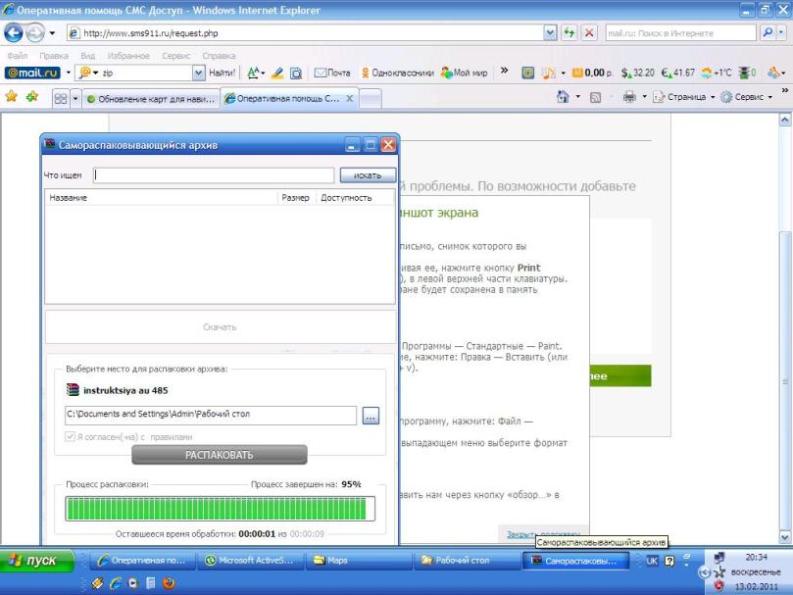793x595 pixels.
Task: Click the 'Что ищем' search input field
Action: pos(213,175)
